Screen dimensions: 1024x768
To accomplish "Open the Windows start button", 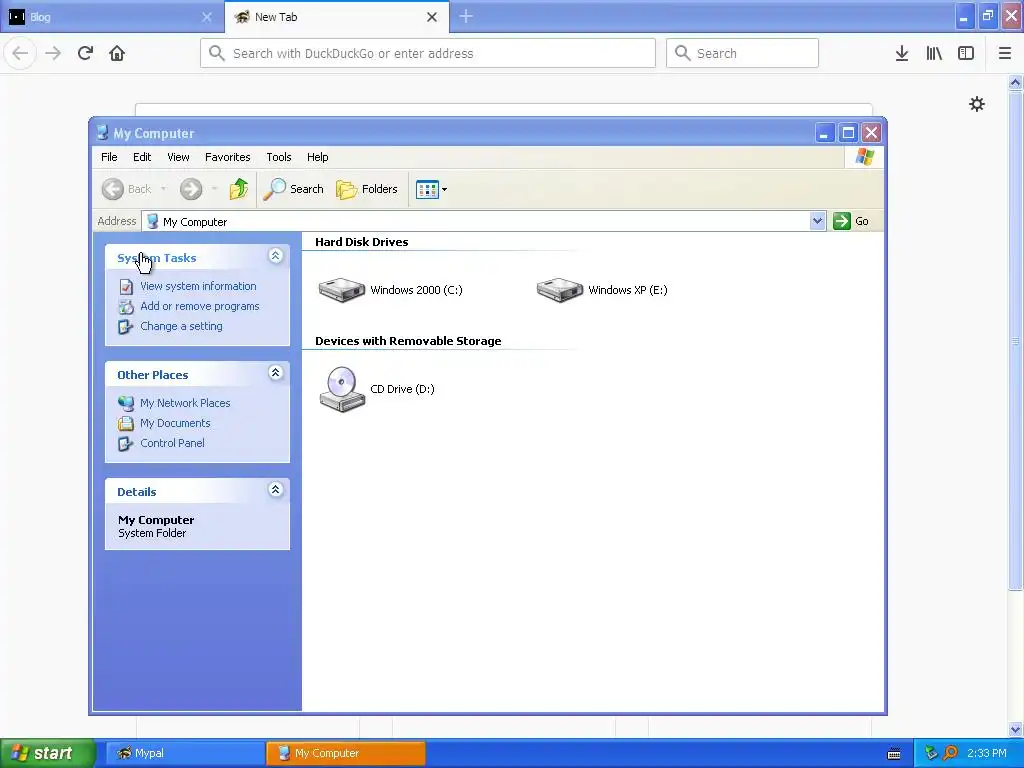I will [x=48, y=753].
